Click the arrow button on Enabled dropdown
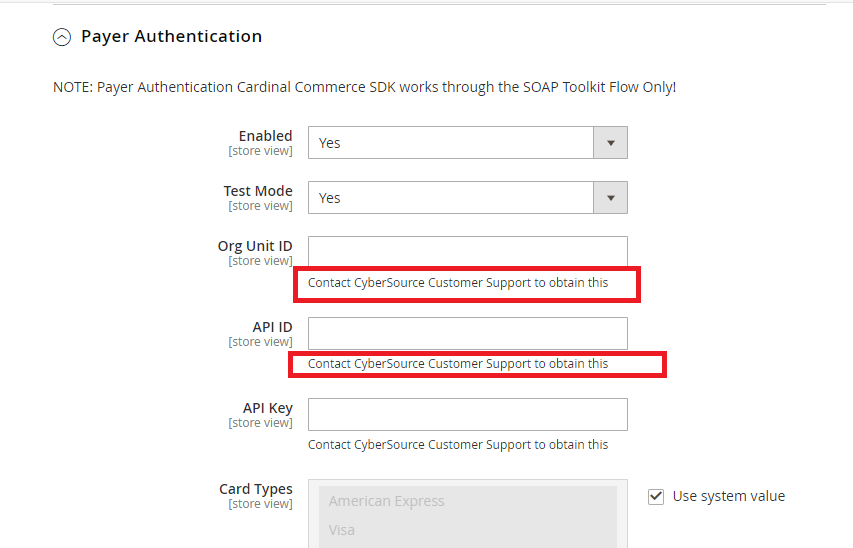This screenshot has width=853, height=548. [x=610, y=143]
